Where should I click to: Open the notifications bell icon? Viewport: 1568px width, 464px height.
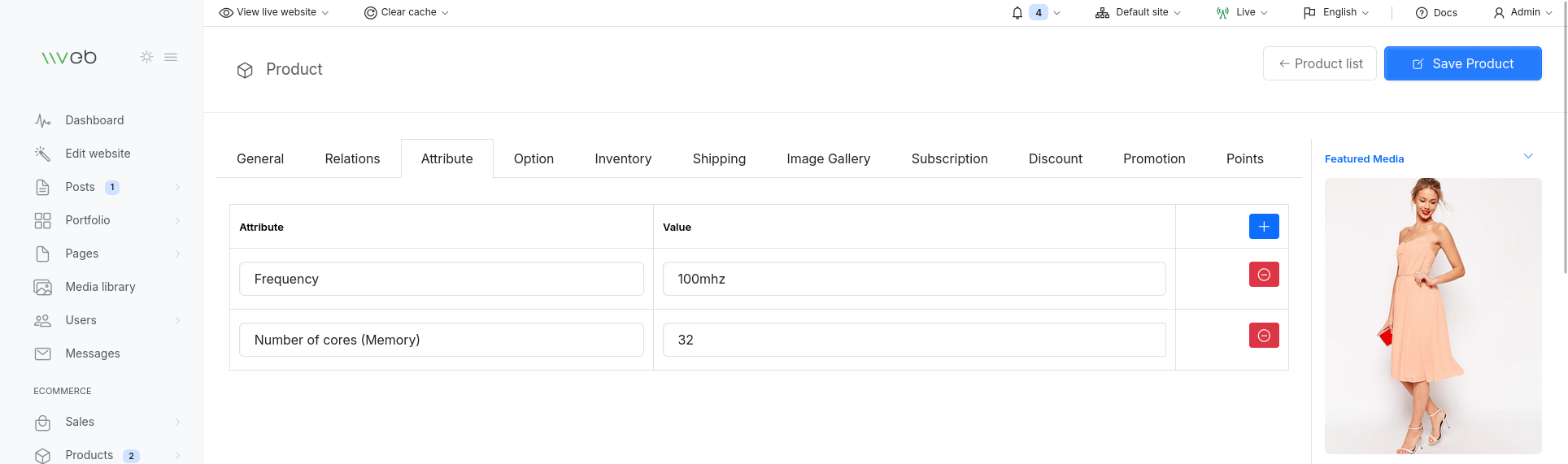click(x=1017, y=13)
